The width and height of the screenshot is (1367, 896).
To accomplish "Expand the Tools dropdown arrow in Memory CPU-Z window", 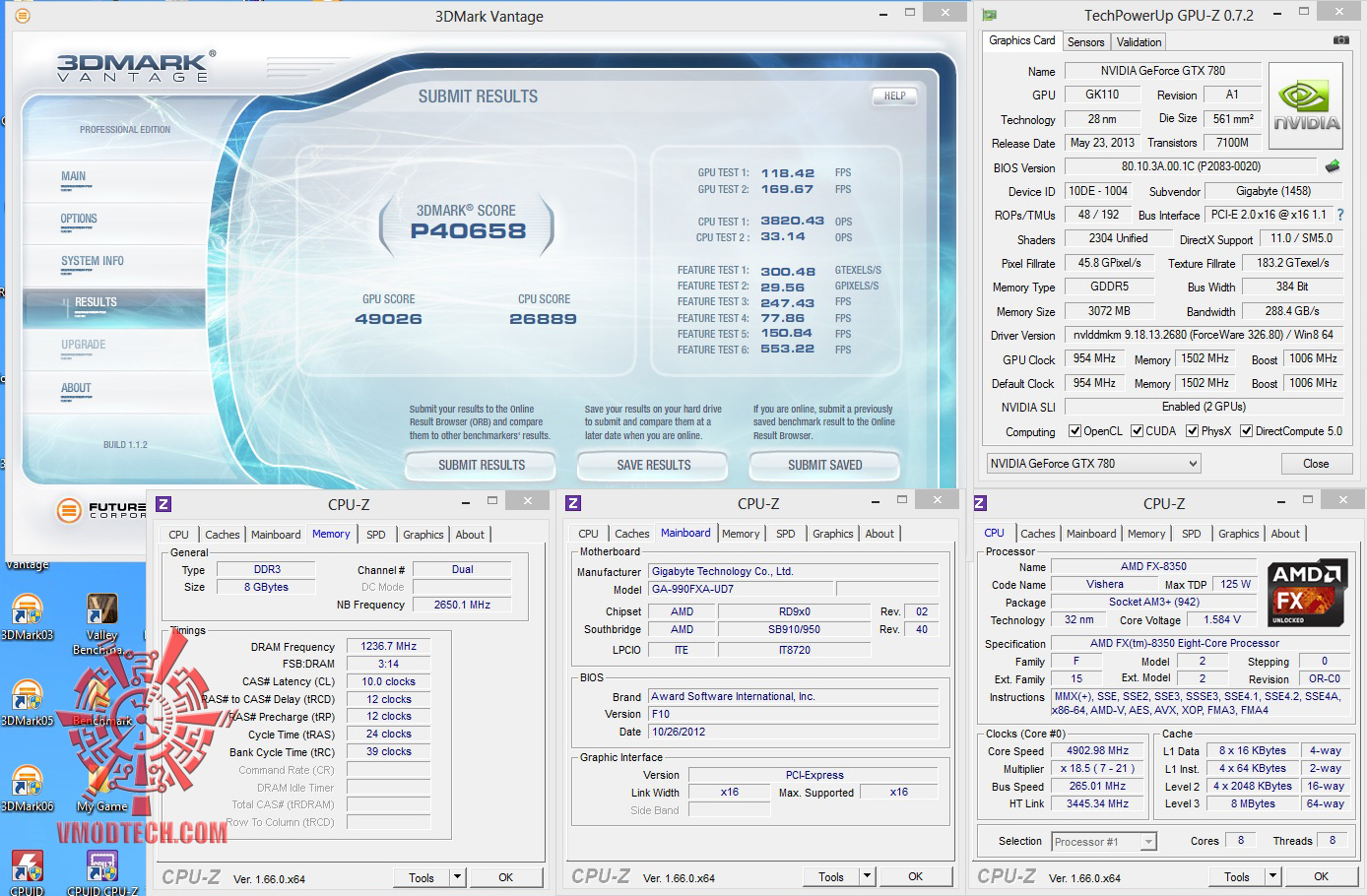I will tap(457, 877).
